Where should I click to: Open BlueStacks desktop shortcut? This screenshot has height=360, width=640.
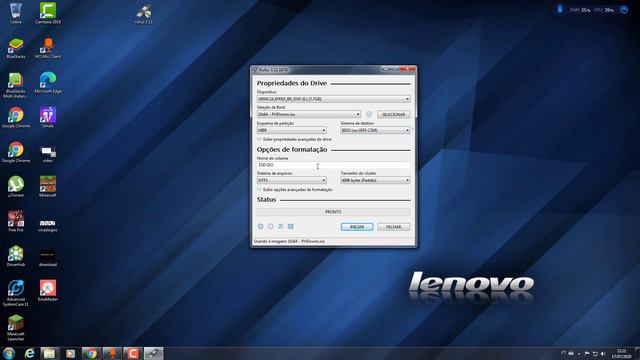[16, 48]
